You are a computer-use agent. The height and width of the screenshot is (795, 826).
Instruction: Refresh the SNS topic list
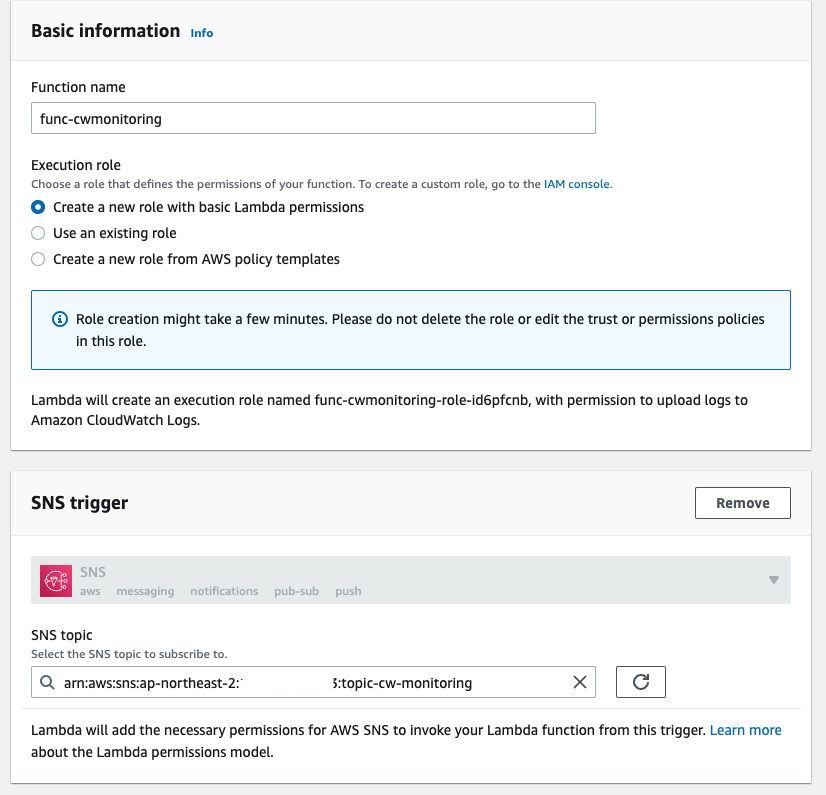pyautogui.click(x=641, y=682)
